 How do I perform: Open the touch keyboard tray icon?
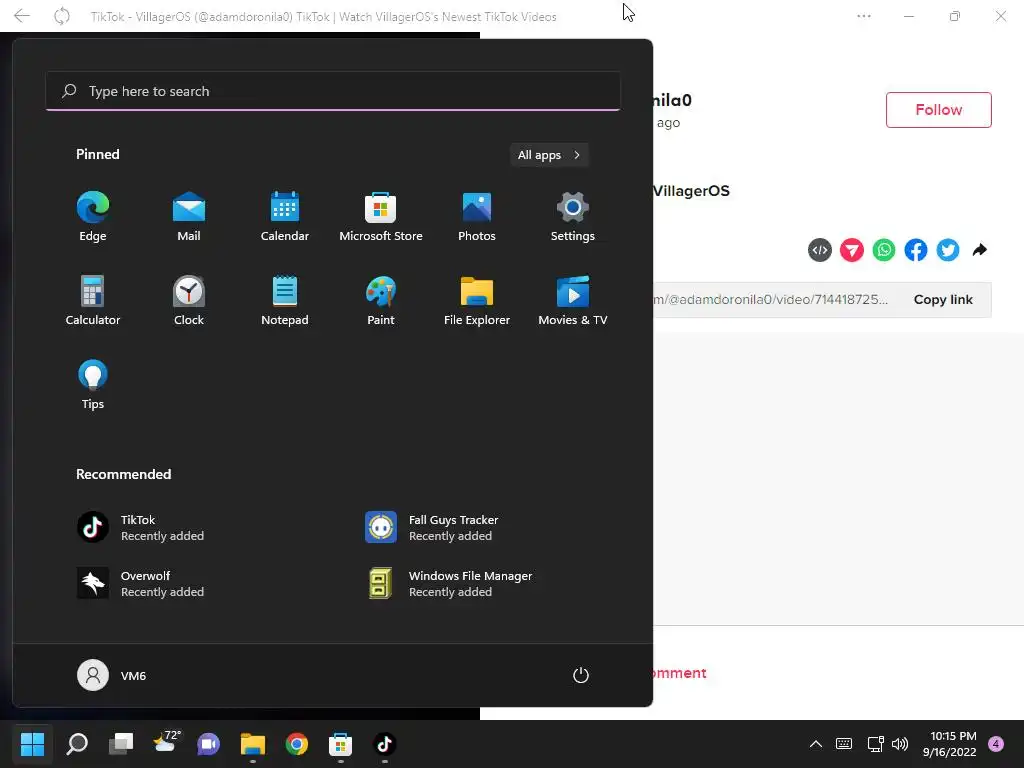pos(844,744)
